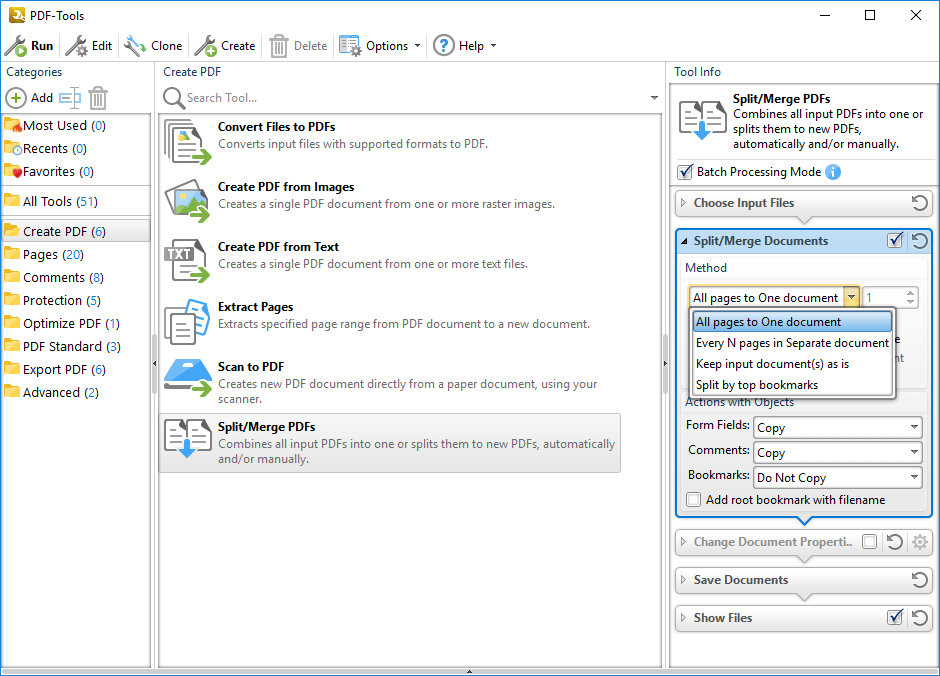
Task: Choose Split by top bookmarks option
Action: 757,385
